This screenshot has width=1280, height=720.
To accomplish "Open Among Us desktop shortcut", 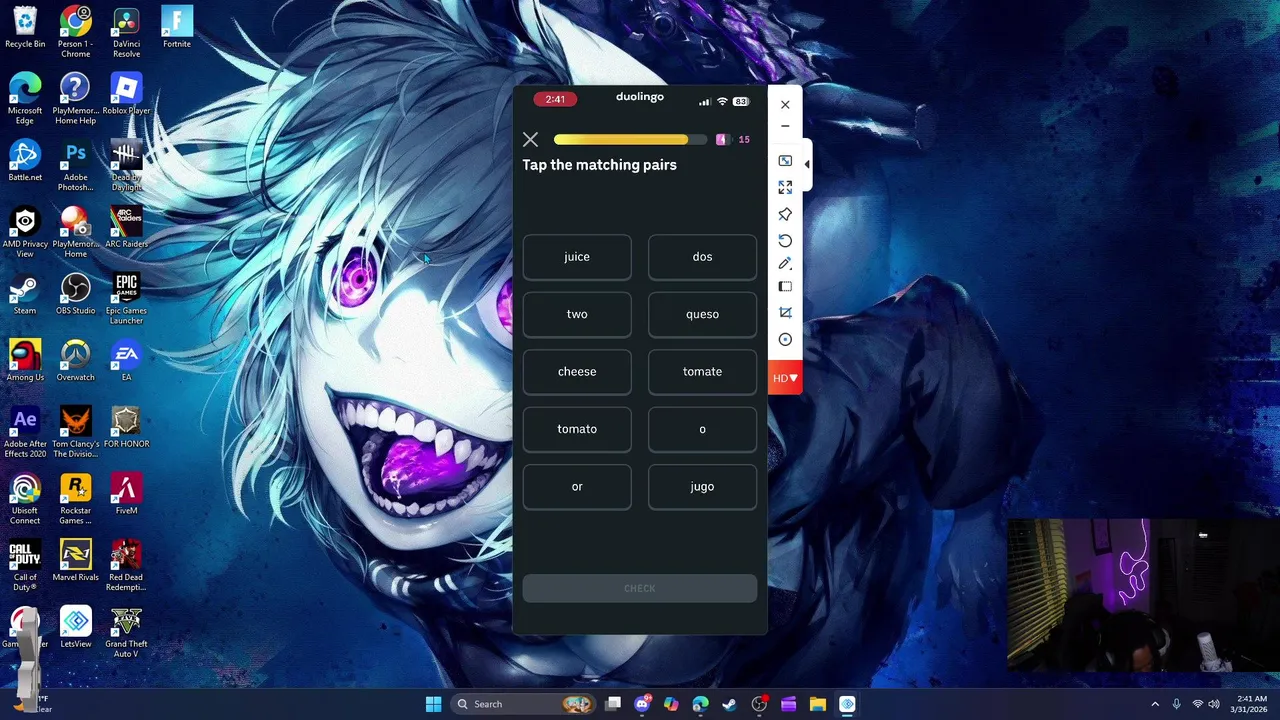I will pos(25,361).
